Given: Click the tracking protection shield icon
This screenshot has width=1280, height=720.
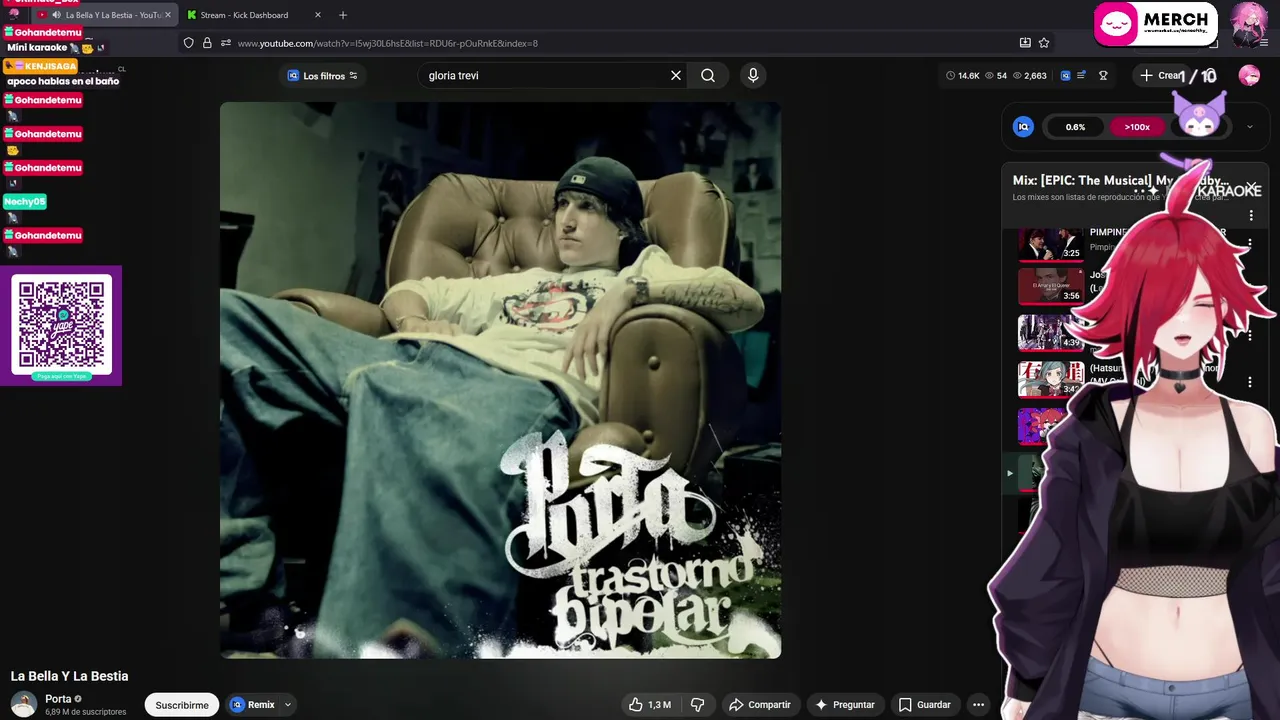Looking at the screenshot, I should click(x=189, y=43).
